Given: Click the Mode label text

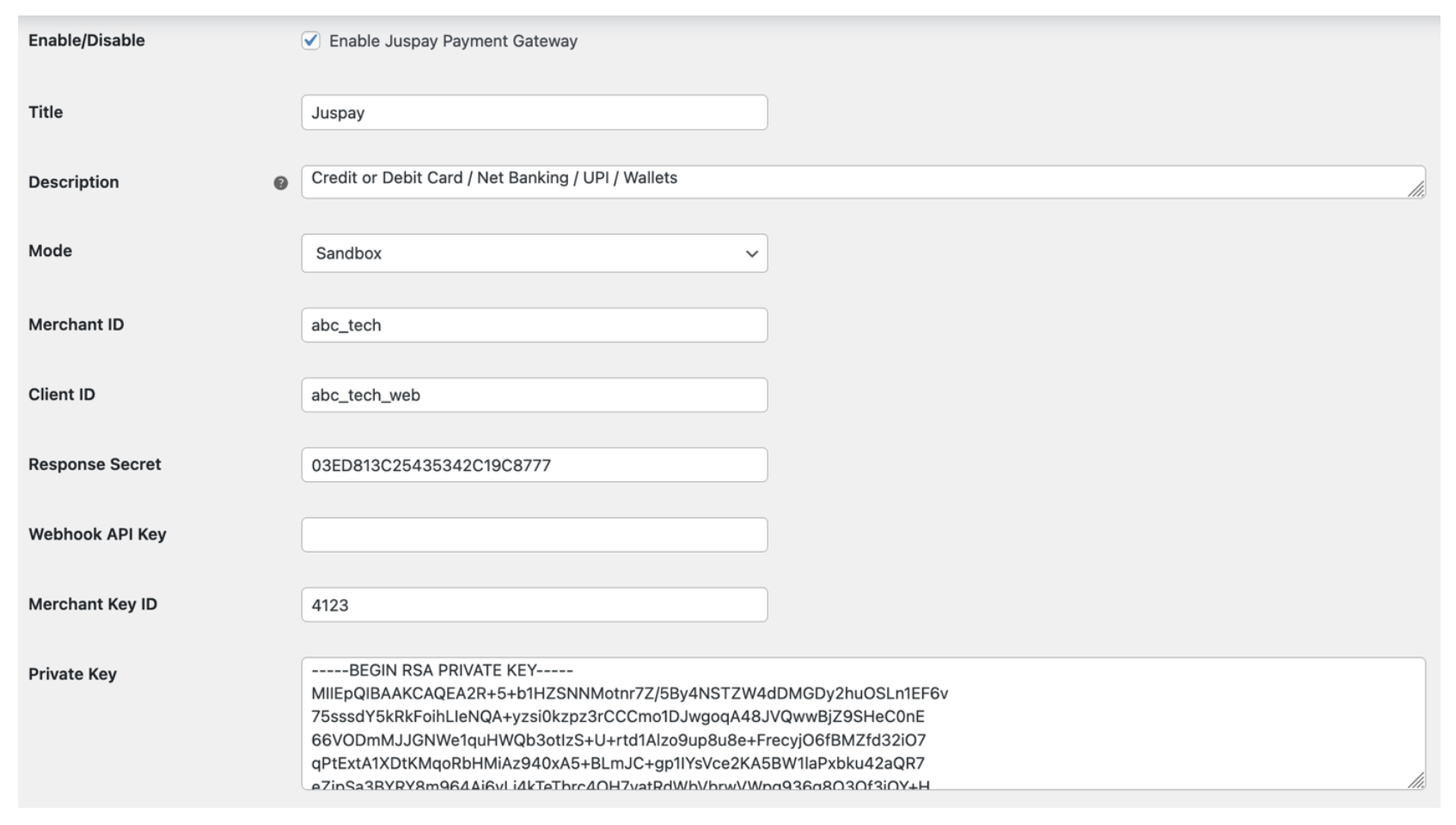Looking at the screenshot, I should tap(51, 251).
